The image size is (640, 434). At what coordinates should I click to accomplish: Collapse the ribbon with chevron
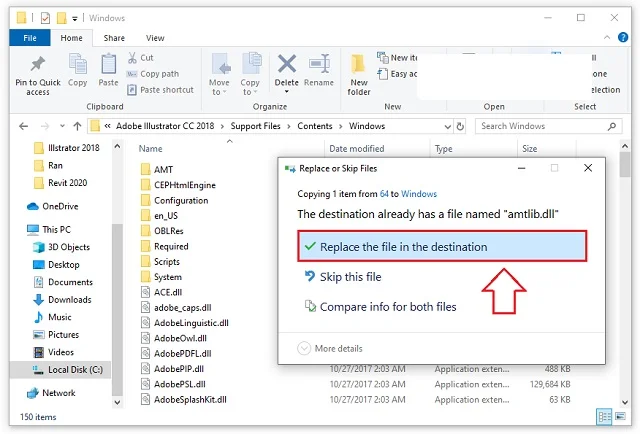(607, 38)
